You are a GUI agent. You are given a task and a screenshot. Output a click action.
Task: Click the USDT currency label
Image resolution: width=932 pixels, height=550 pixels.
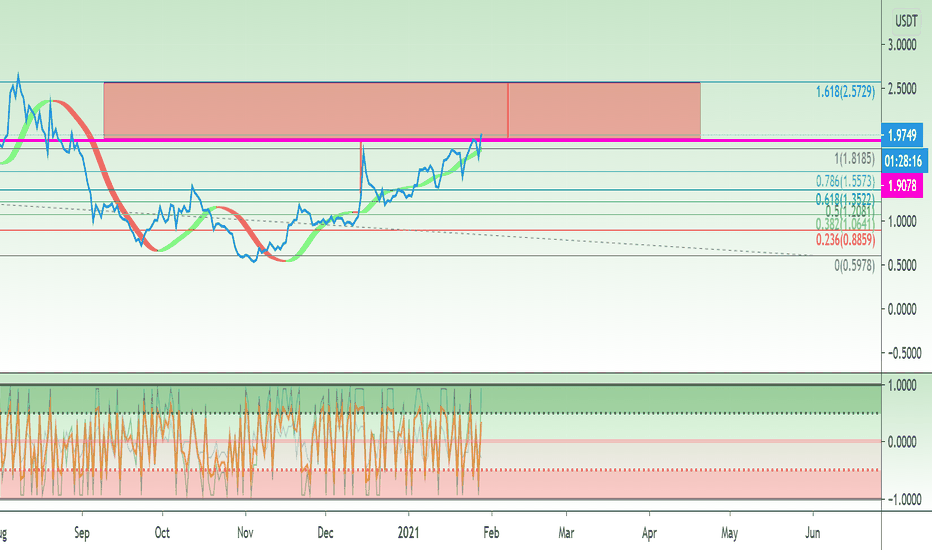(x=906, y=21)
